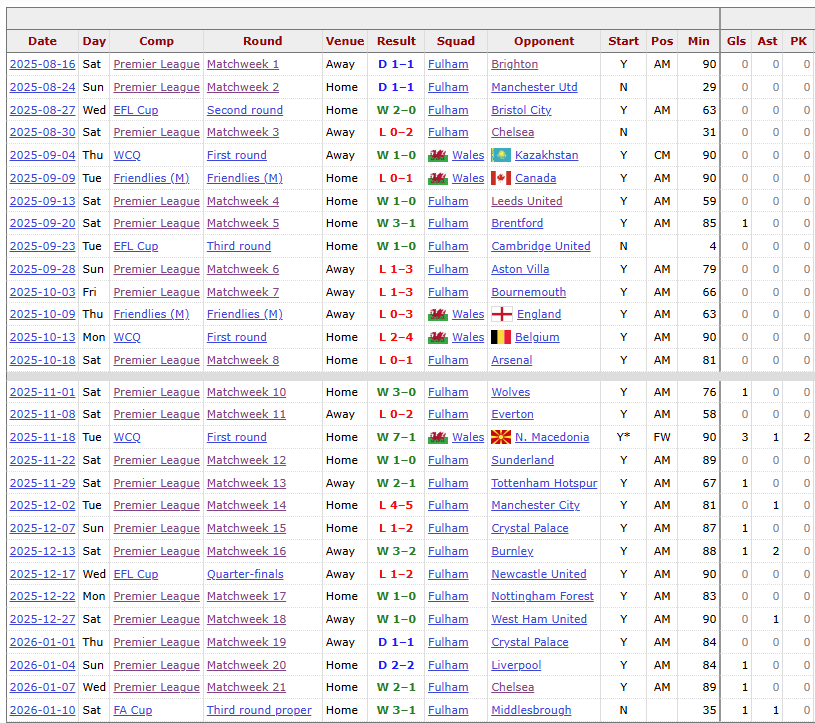Open the FA Cup competition link
This screenshot has width=815, height=723.
(133, 710)
